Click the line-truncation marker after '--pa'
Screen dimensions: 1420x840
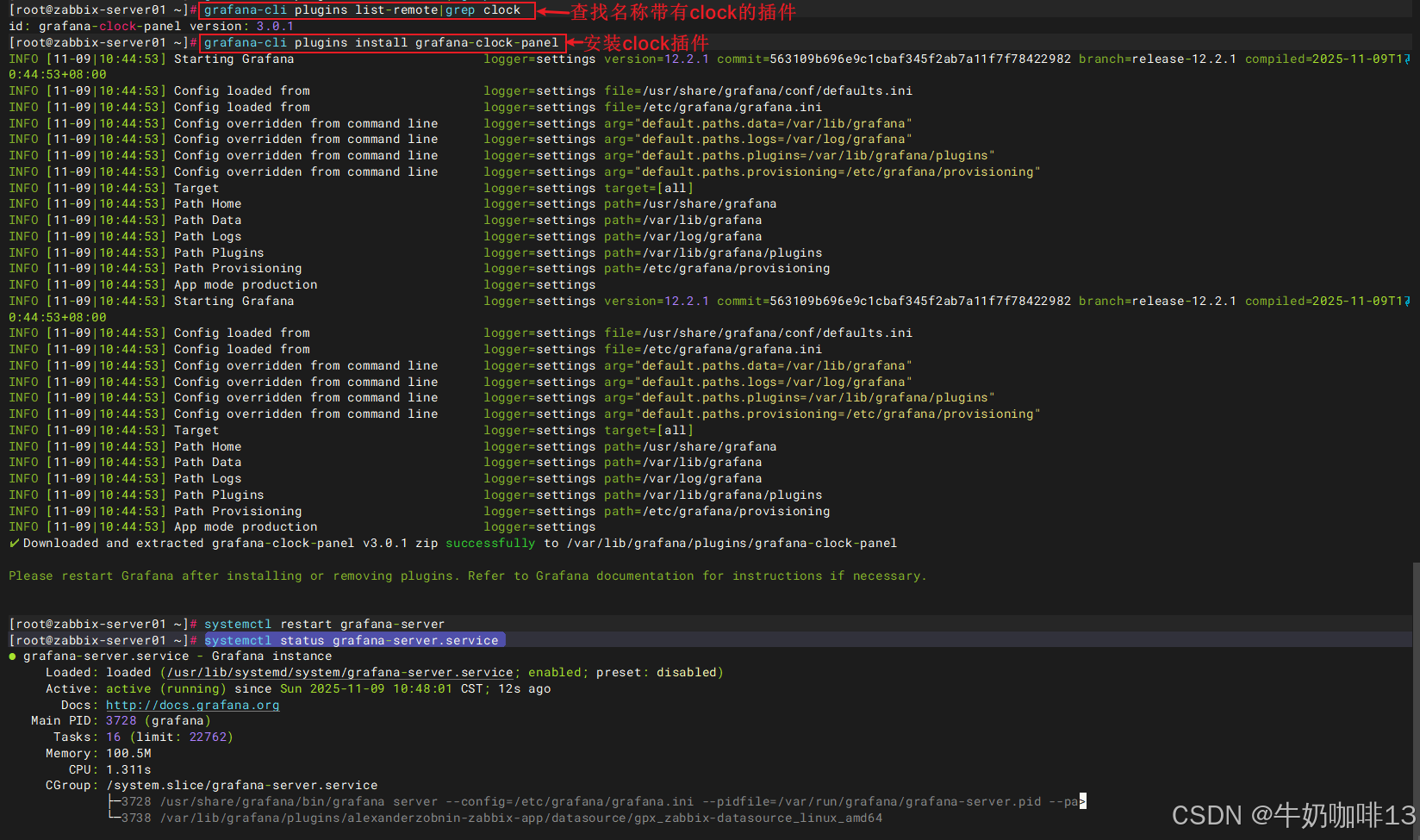click(x=1083, y=801)
